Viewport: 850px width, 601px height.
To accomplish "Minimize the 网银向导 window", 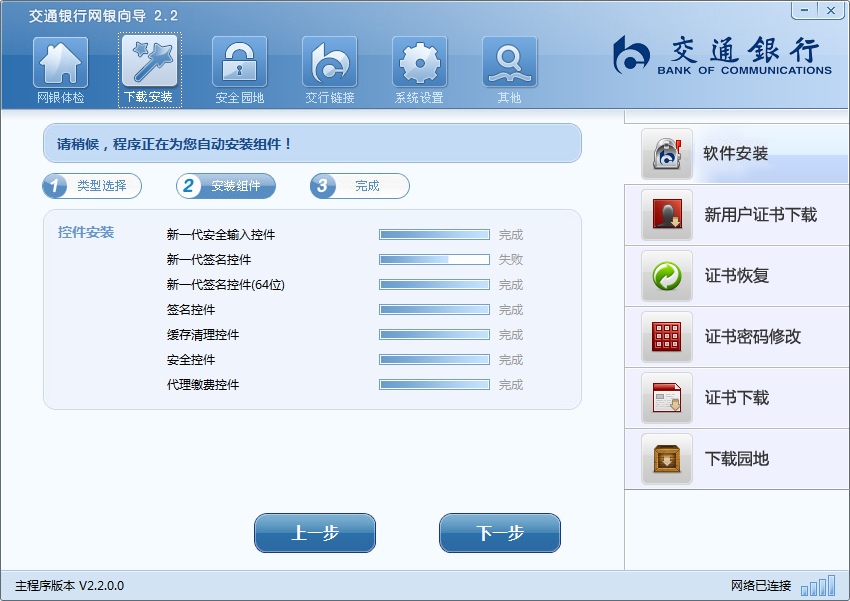I will (804, 10).
